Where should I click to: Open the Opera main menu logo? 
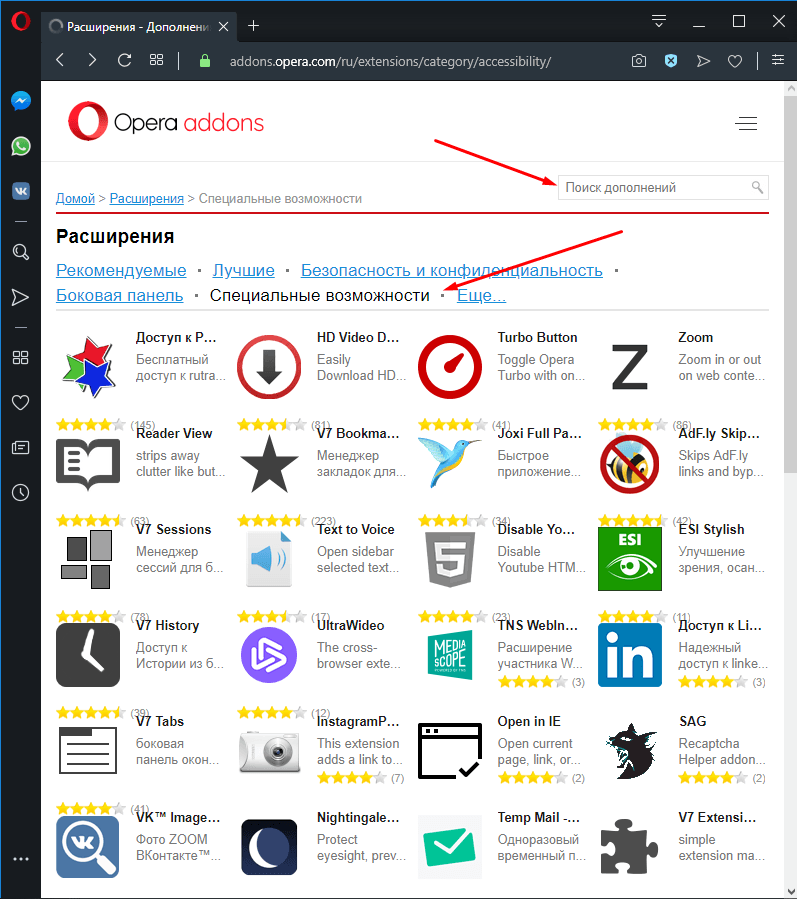pyautogui.click(x=21, y=22)
